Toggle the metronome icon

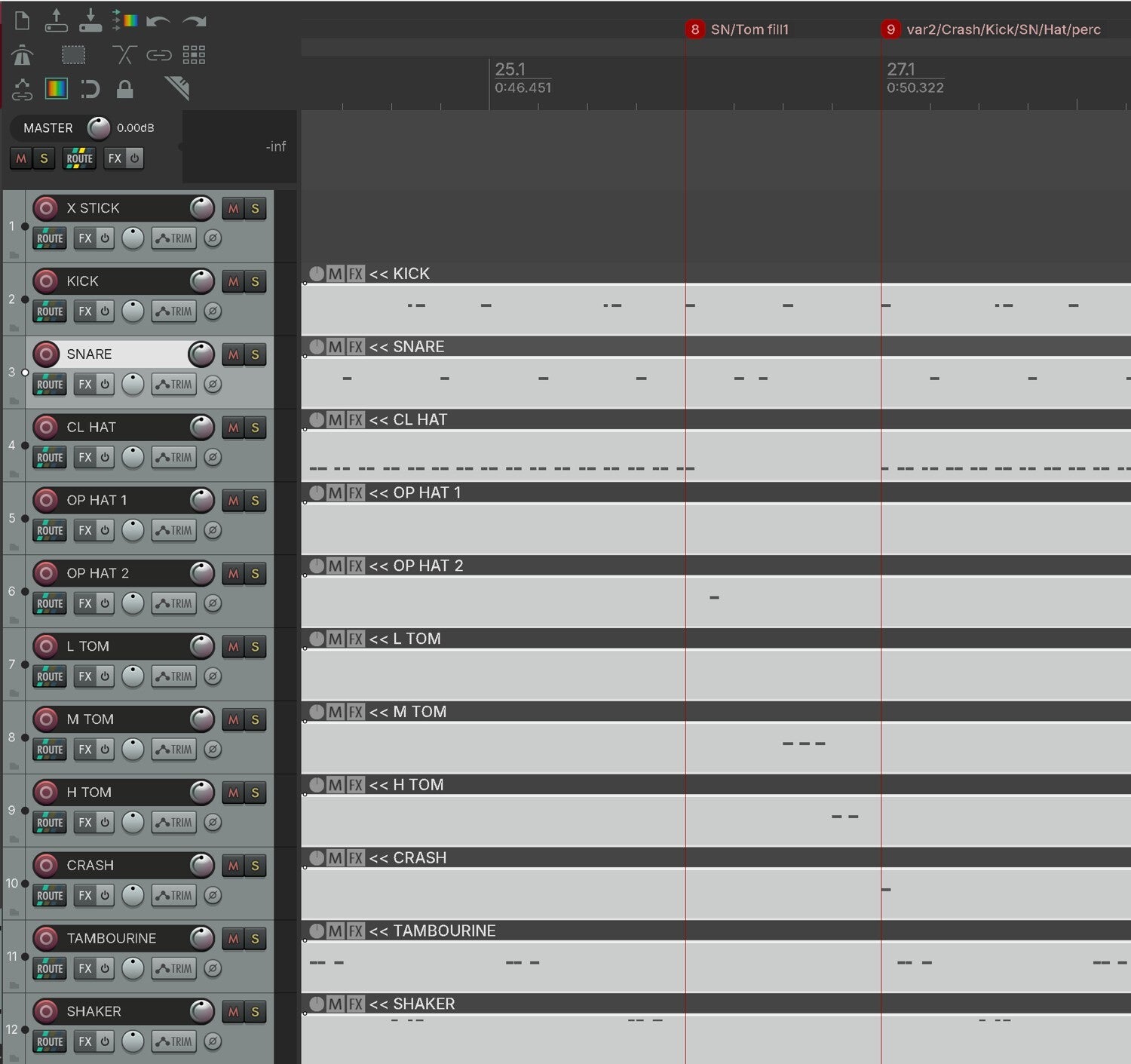[x=23, y=55]
